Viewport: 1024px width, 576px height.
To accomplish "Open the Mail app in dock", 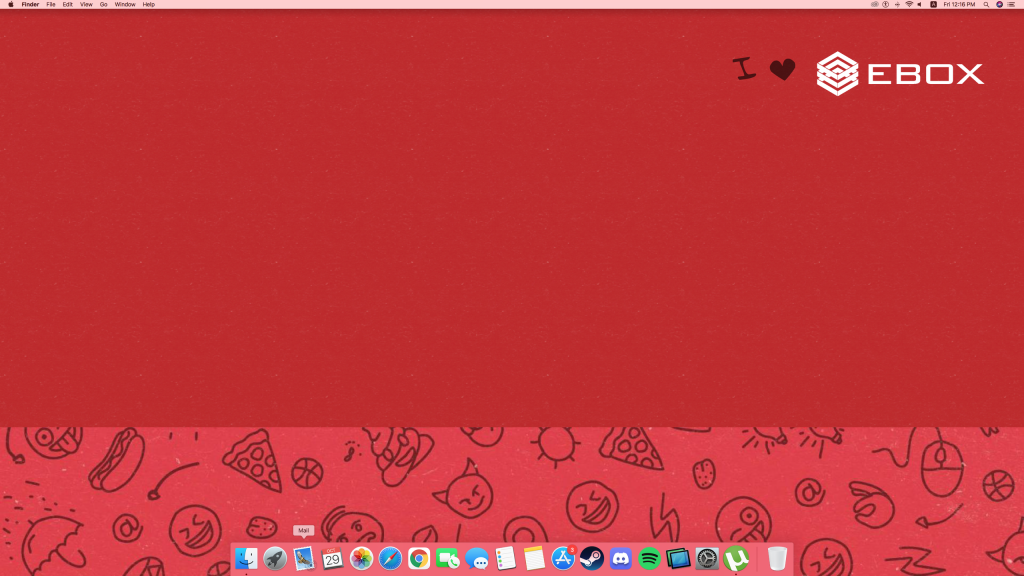I will tap(304, 558).
